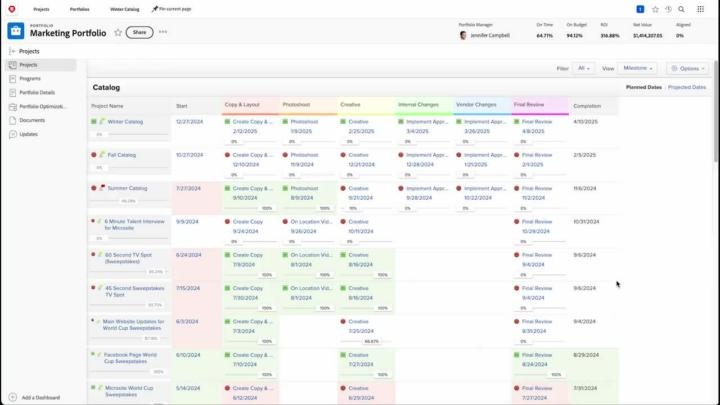
Task: Click green square on Winter Catalog Final Review
Action: tap(517, 122)
